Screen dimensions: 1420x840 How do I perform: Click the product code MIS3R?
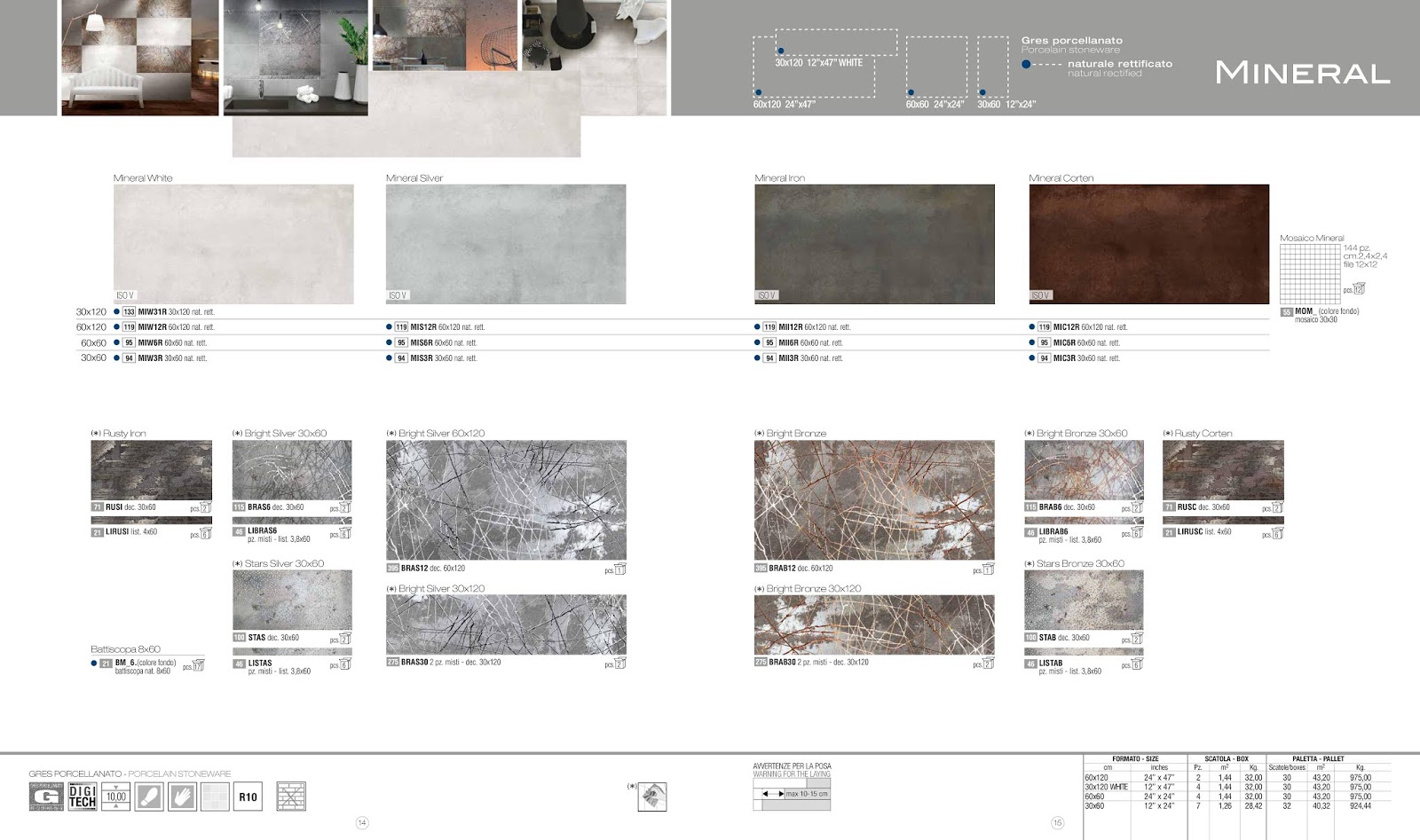422,358
